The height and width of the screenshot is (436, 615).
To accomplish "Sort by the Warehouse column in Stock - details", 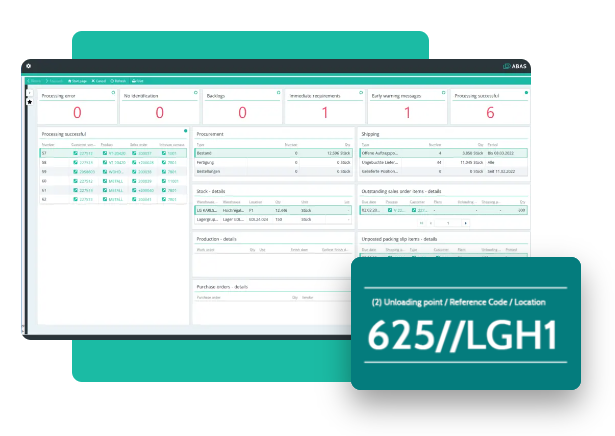I will pos(231,202).
